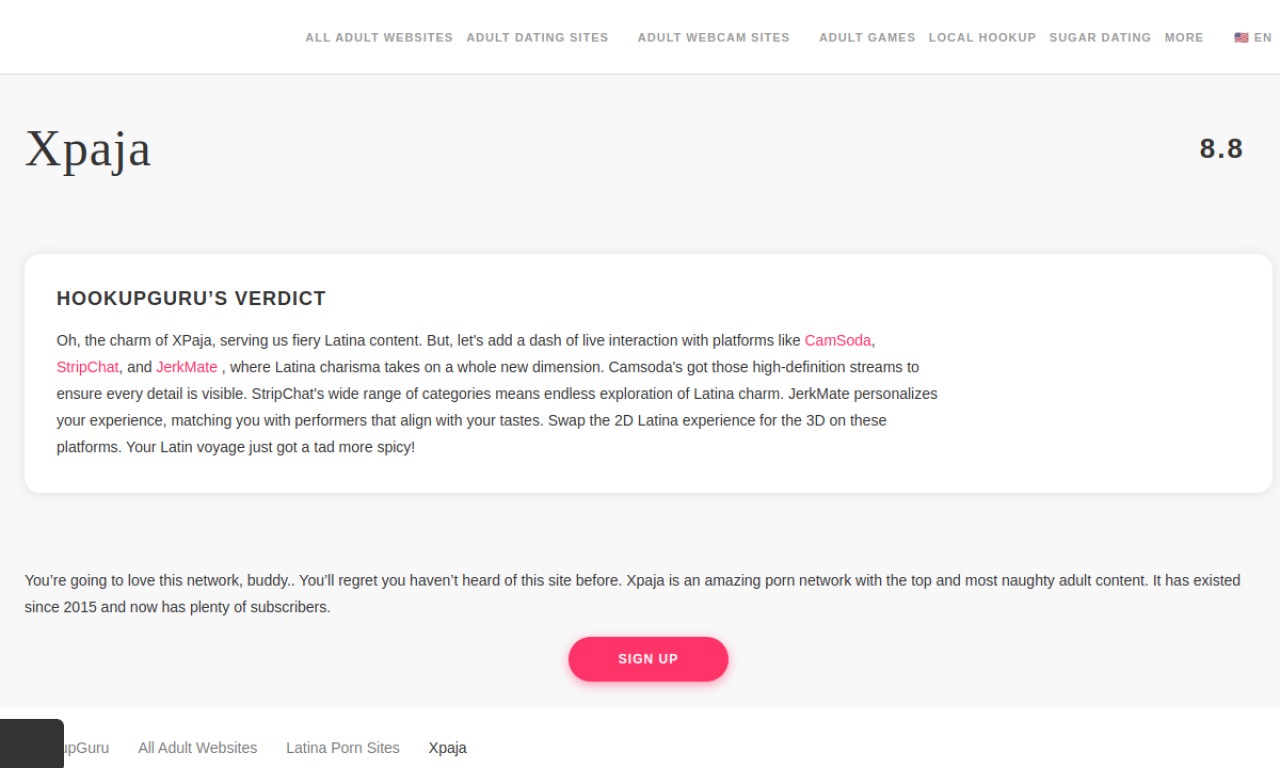Select Adult Games in the navigation bar
This screenshot has height=768, width=1280.
tap(867, 38)
